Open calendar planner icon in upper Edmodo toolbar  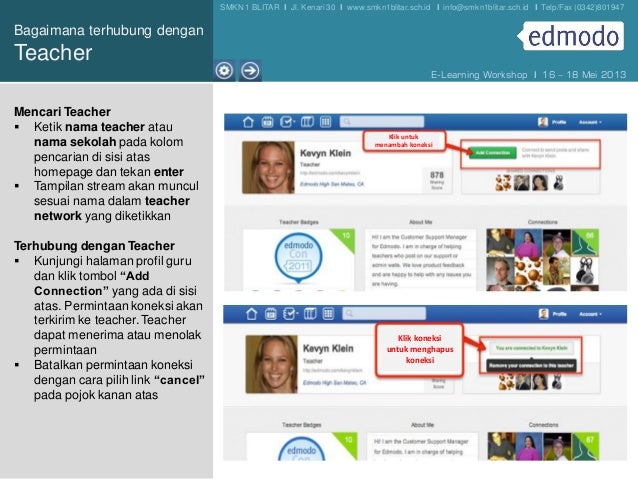(267, 122)
